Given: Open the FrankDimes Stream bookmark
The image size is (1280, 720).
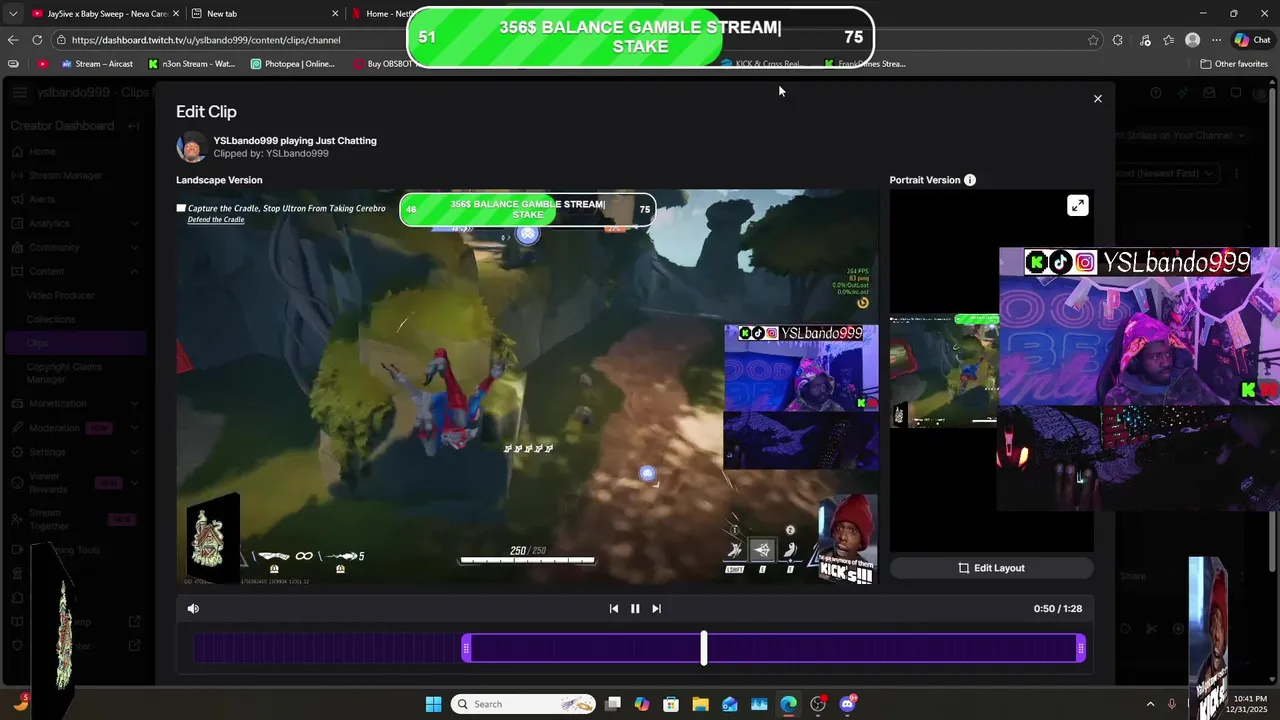Looking at the screenshot, I should pos(865,63).
